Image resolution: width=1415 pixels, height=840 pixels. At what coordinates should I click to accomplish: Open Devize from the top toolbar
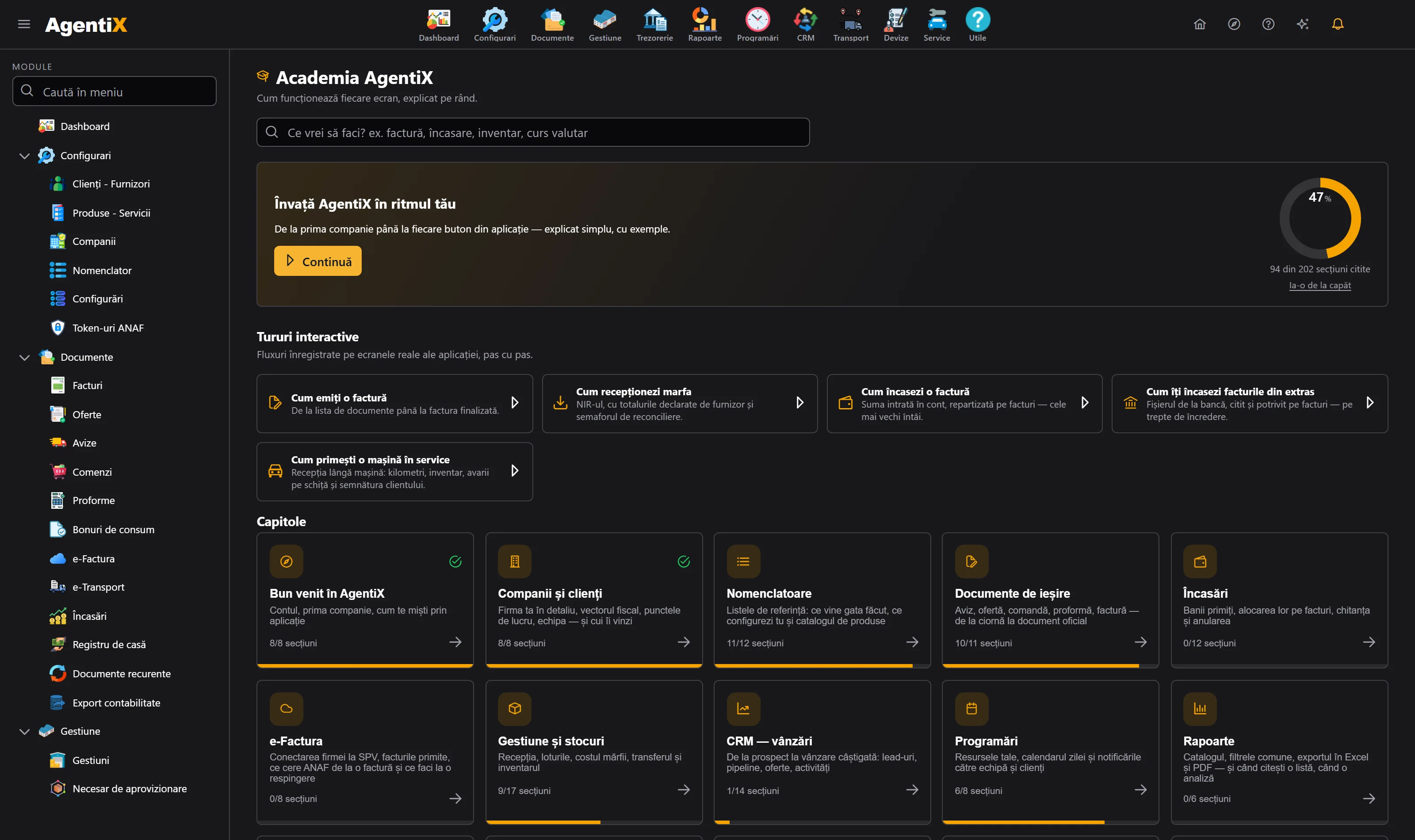[x=896, y=25]
